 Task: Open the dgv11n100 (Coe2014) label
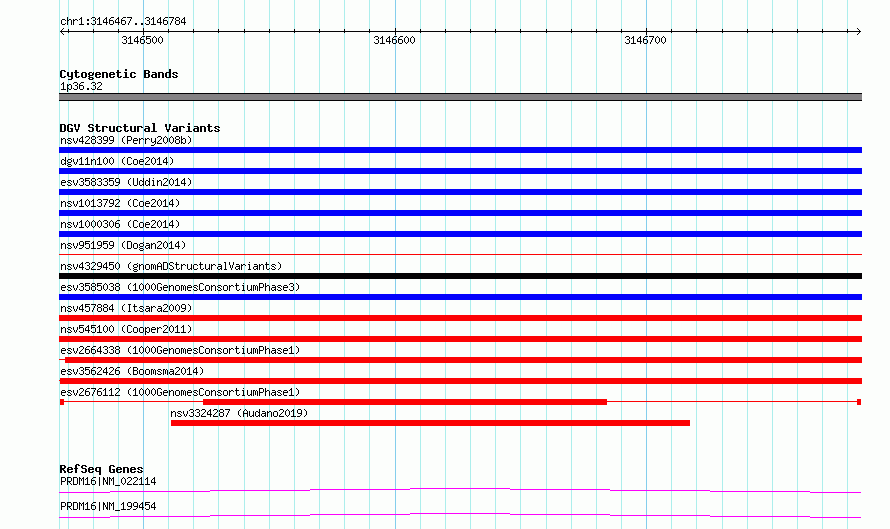[117, 161]
